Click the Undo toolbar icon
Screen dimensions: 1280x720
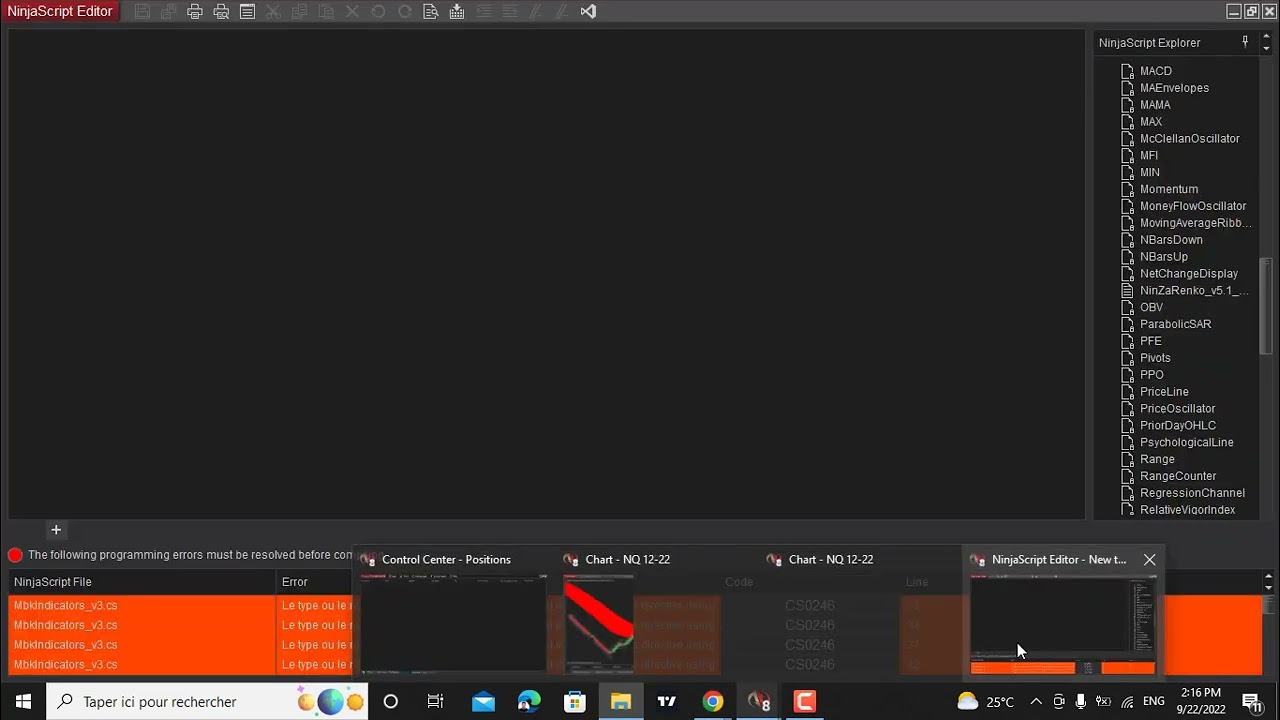coord(378,12)
